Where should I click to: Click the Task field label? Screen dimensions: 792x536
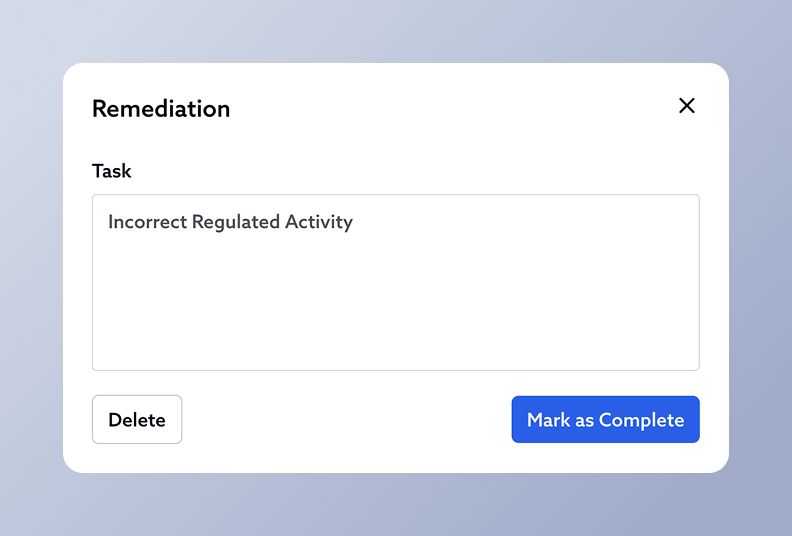(112, 171)
